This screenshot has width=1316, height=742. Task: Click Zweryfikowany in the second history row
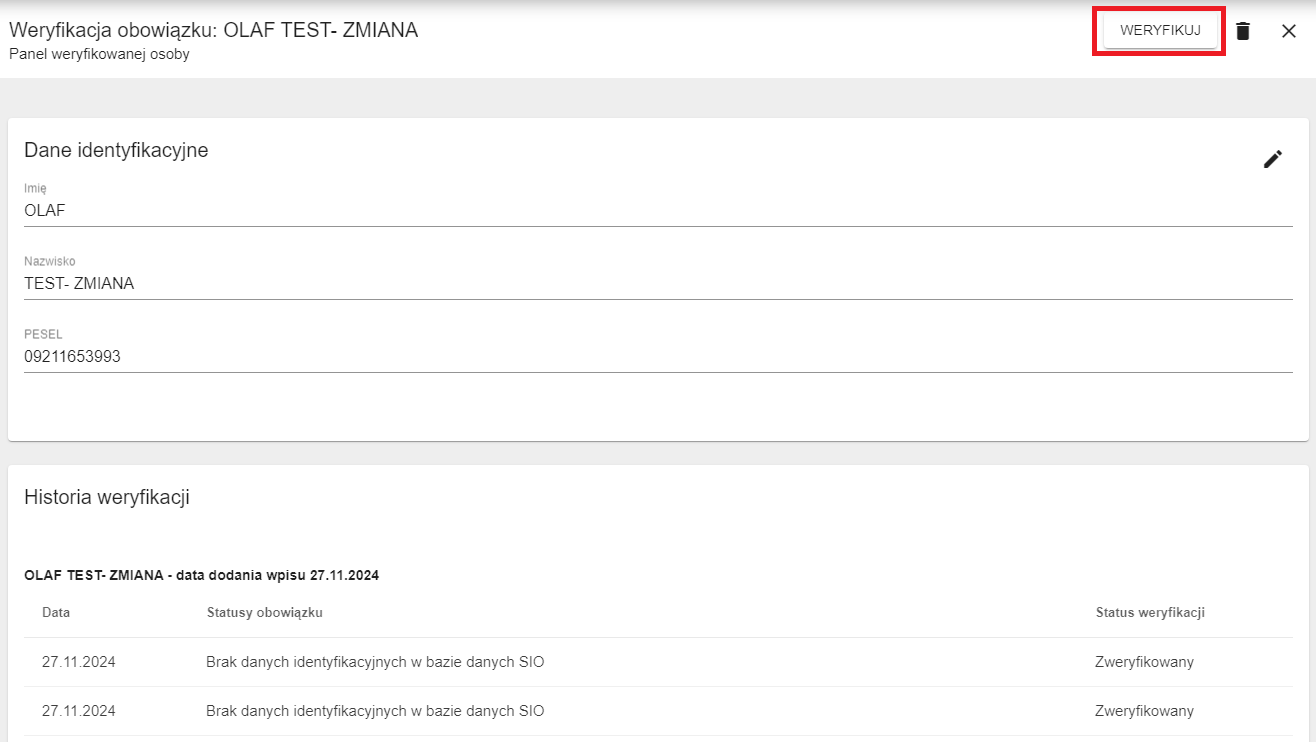[1144, 711]
